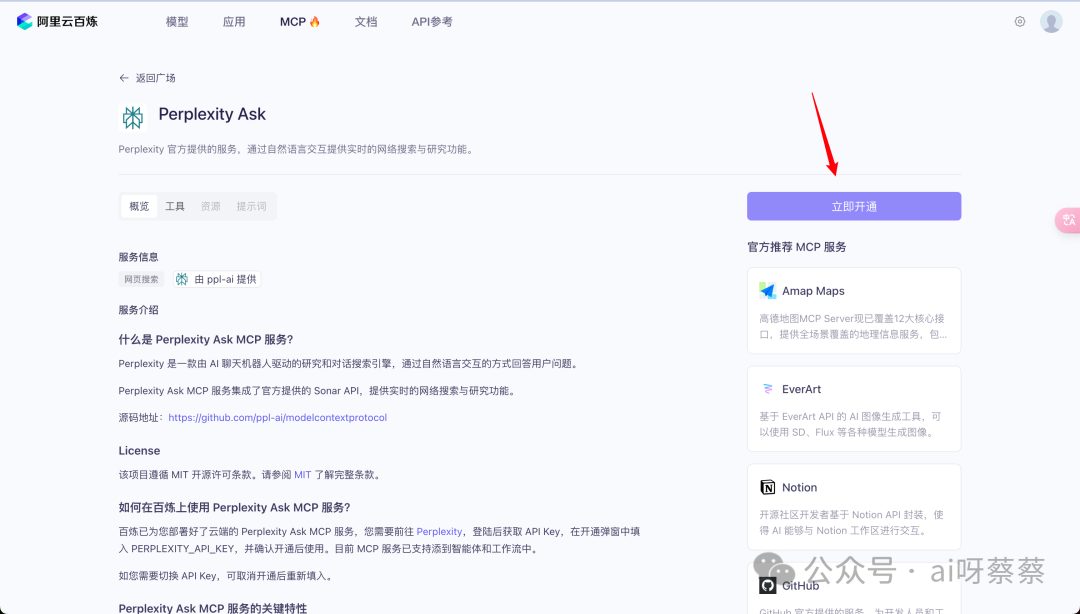
Task: Click the back arrow beside 返回广场
Action: 122,77
